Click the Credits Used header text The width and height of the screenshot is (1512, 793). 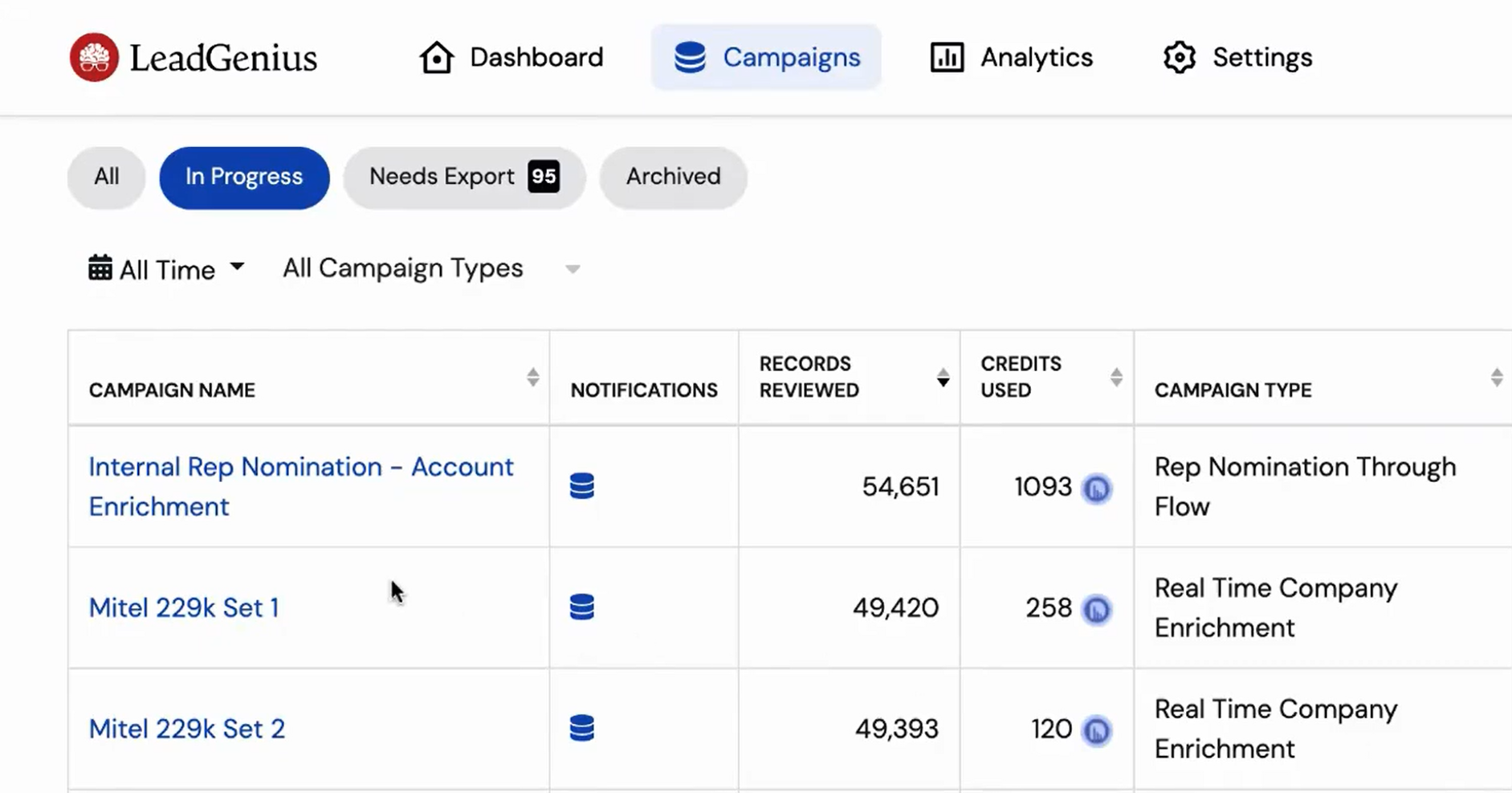click(x=1021, y=377)
